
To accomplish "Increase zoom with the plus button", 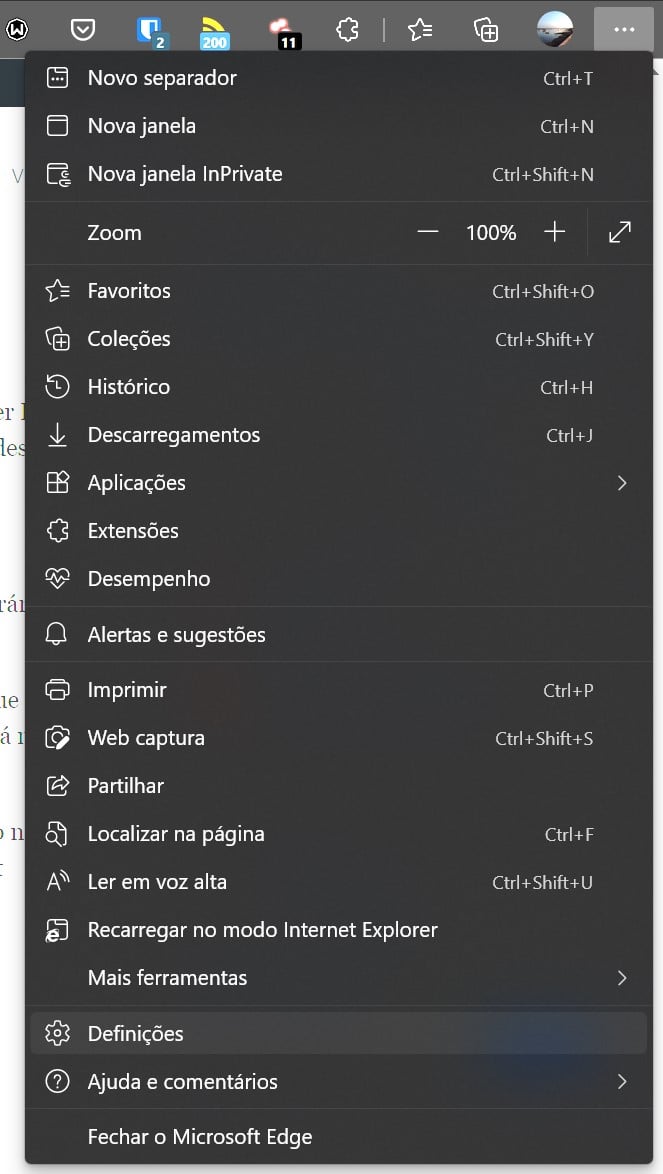I will coord(554,232).
